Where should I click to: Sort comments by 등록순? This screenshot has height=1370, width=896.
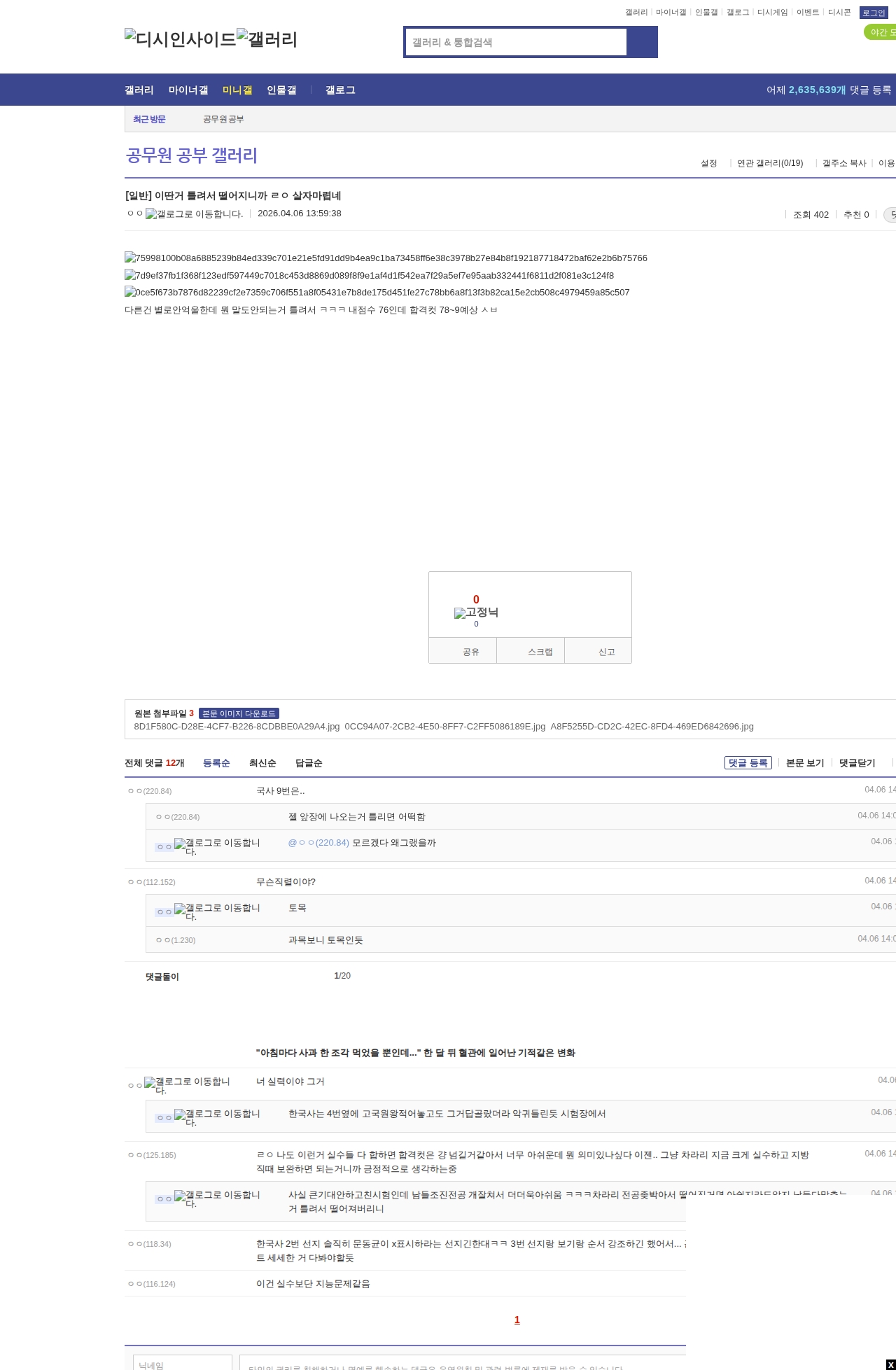pos(216,764)
